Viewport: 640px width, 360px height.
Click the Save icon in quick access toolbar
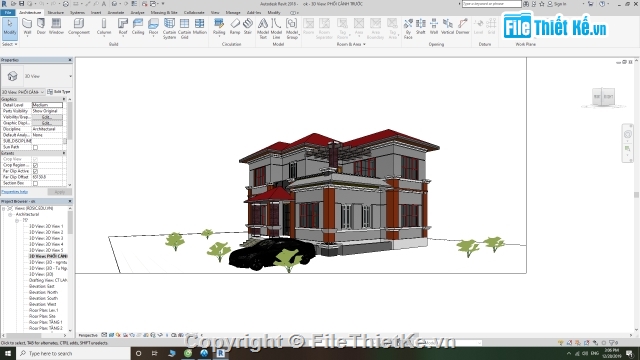point(22,4)
